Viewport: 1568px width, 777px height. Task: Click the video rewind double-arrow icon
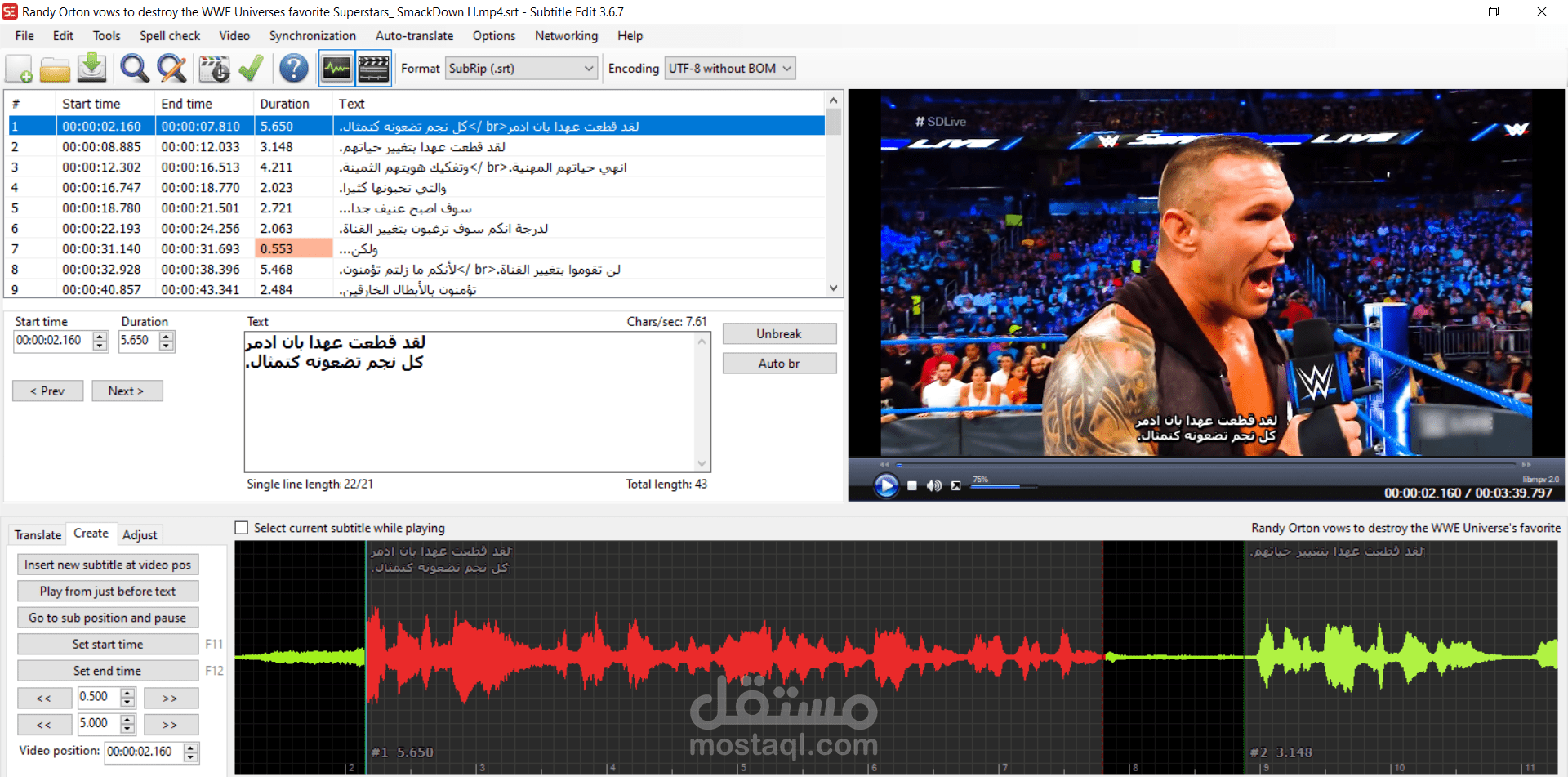click(x=884, y=464)
